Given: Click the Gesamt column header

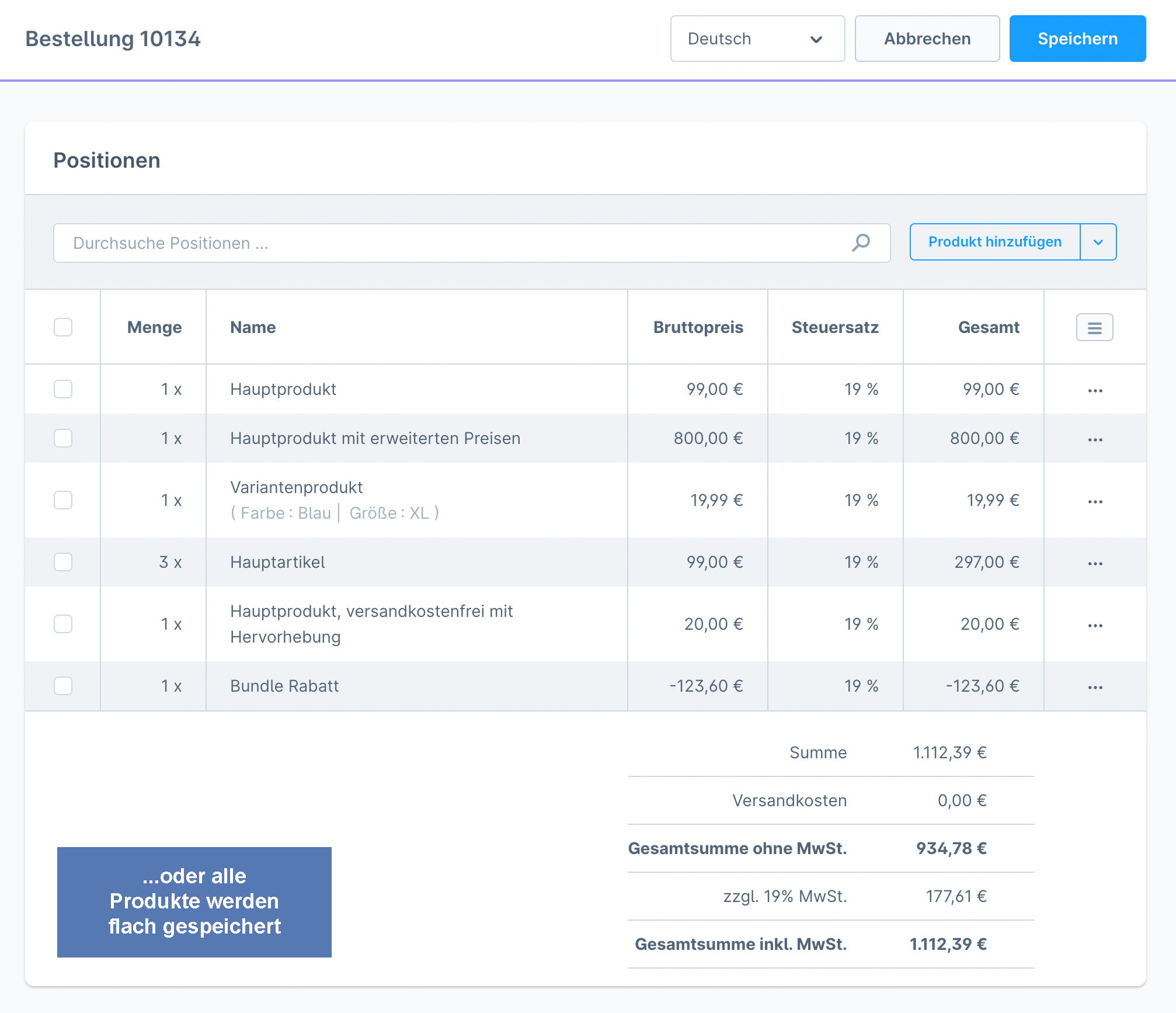Looking at the screenshot, I should click(x=989, y=327).
